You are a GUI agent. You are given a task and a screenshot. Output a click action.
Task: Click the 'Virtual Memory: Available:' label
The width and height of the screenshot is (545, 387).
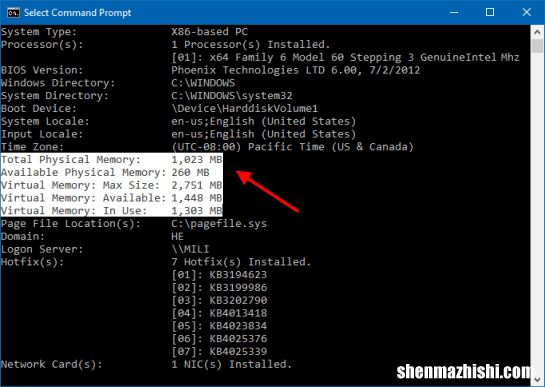tap(83, 198)
